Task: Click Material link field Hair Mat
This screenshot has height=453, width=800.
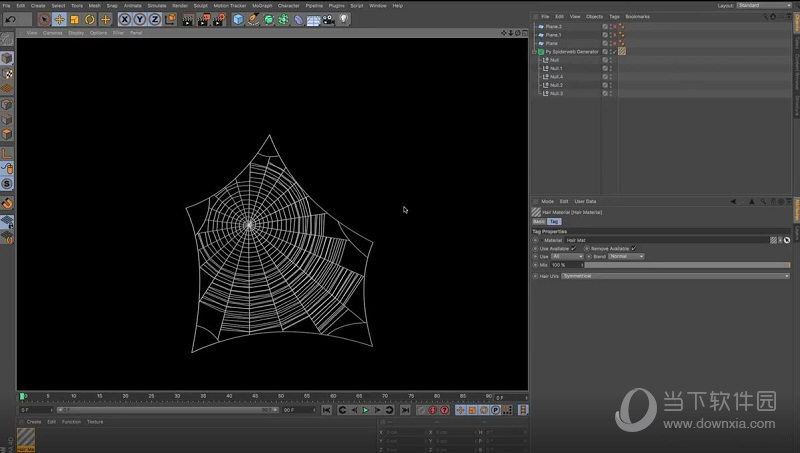Action: [x=666, y=240]
